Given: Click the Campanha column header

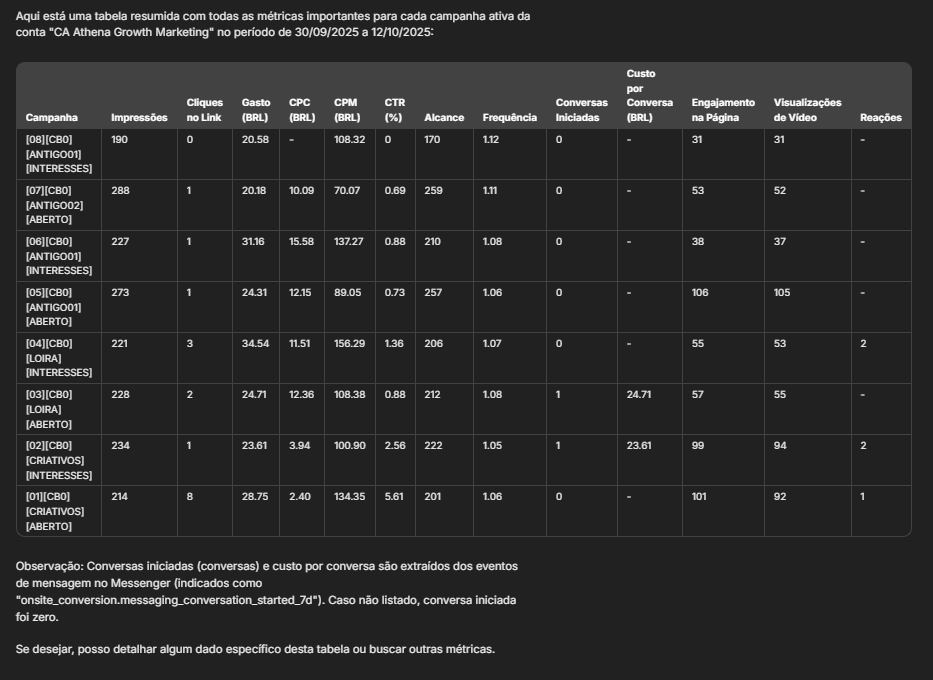Looking at the screenshot, I should tap(51, 118).
